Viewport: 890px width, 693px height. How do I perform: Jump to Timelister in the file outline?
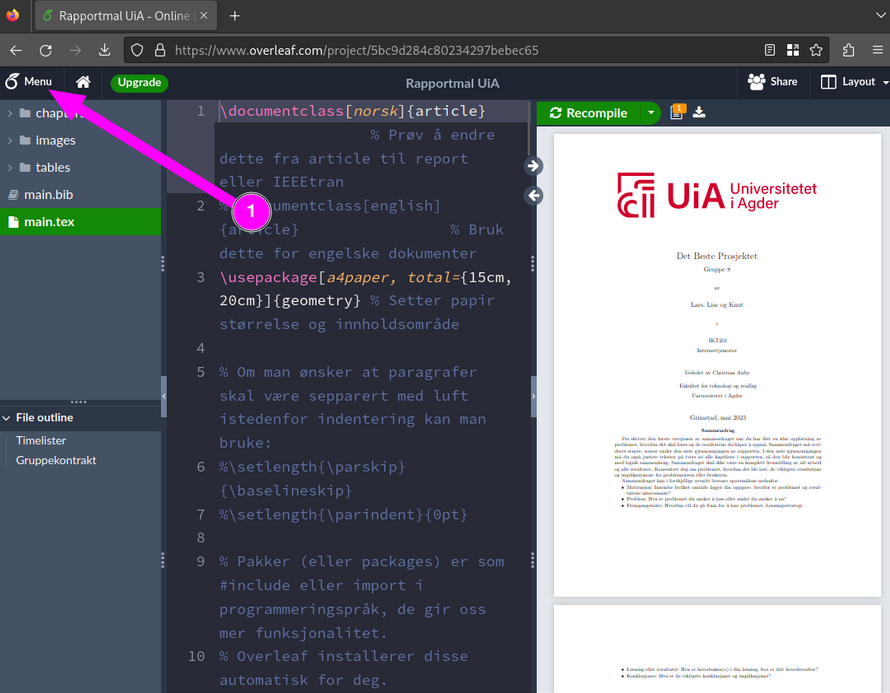[x=41, y=440]
